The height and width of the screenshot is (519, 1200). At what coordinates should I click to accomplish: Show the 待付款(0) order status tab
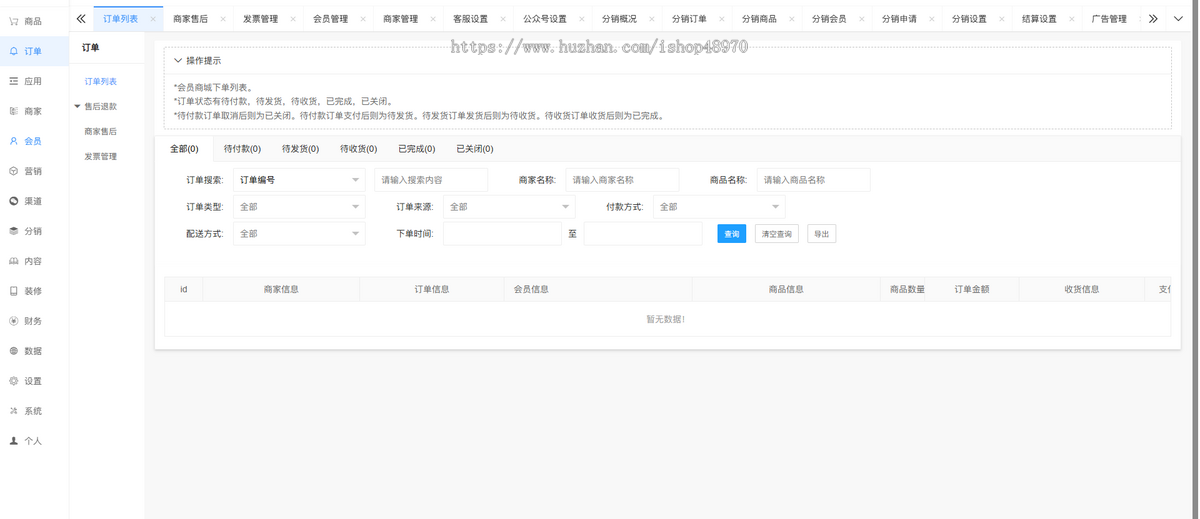(242, 149)
